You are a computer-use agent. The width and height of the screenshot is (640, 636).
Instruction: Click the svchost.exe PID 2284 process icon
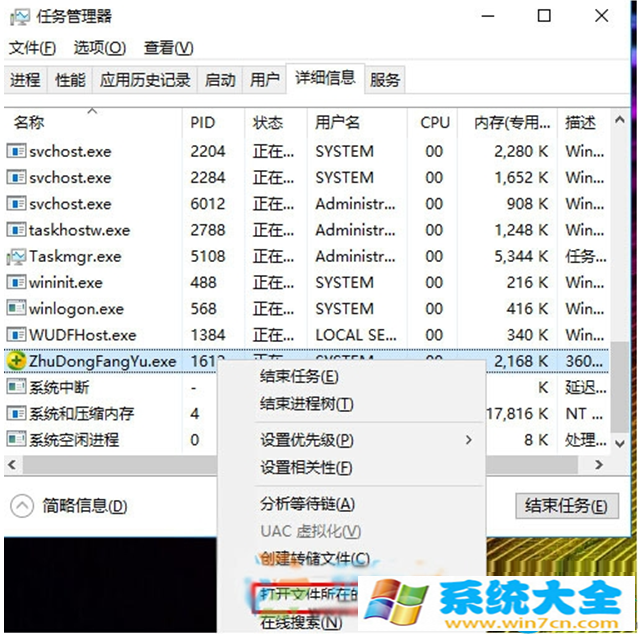coord(16,178)
